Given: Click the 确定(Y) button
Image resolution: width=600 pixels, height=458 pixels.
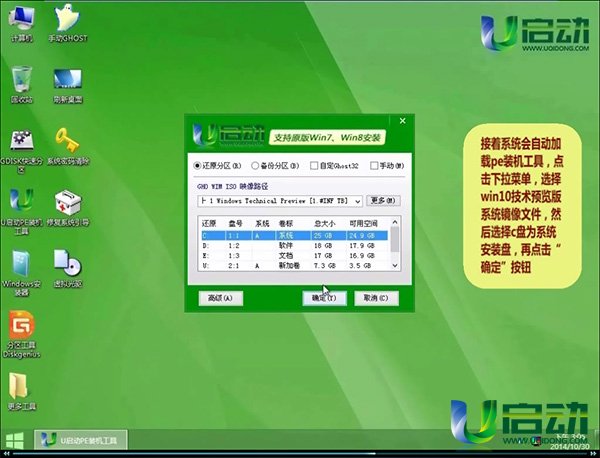Looking at the screenshot, I should click(x=324, y=298).
